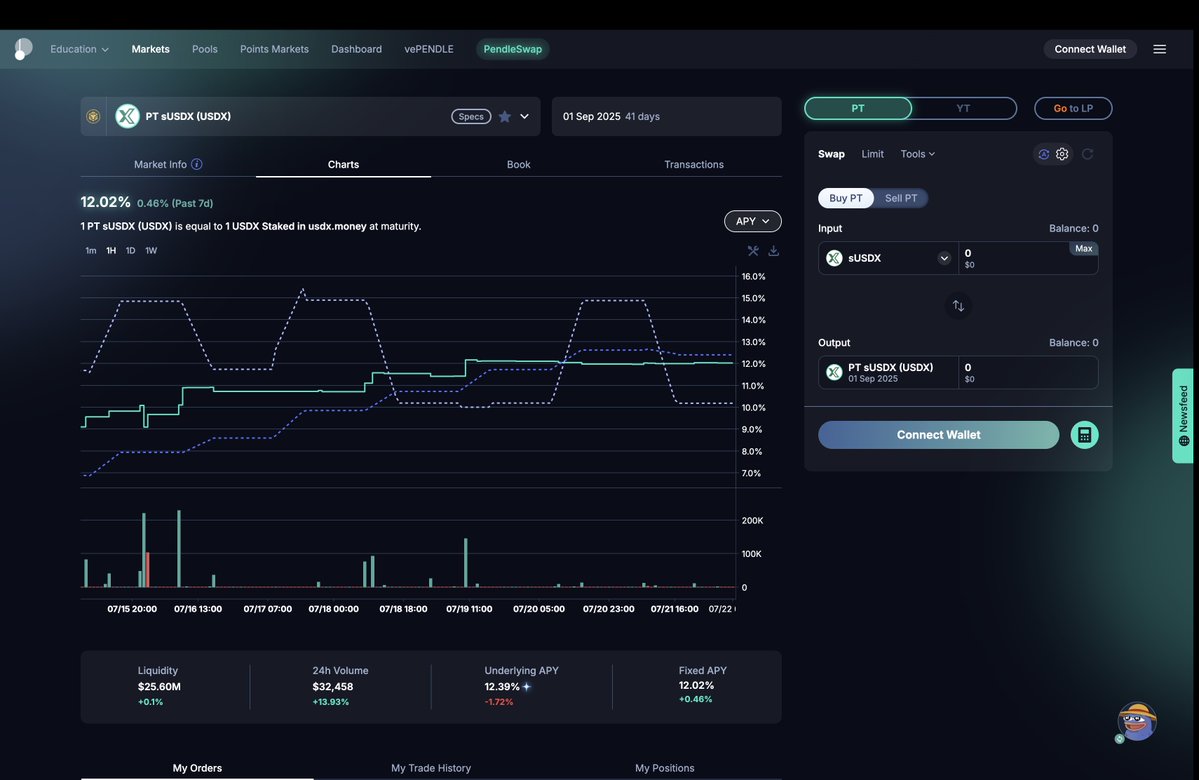
Task: Click the sUSDX input token logo
Action: [x=834, y=258]
